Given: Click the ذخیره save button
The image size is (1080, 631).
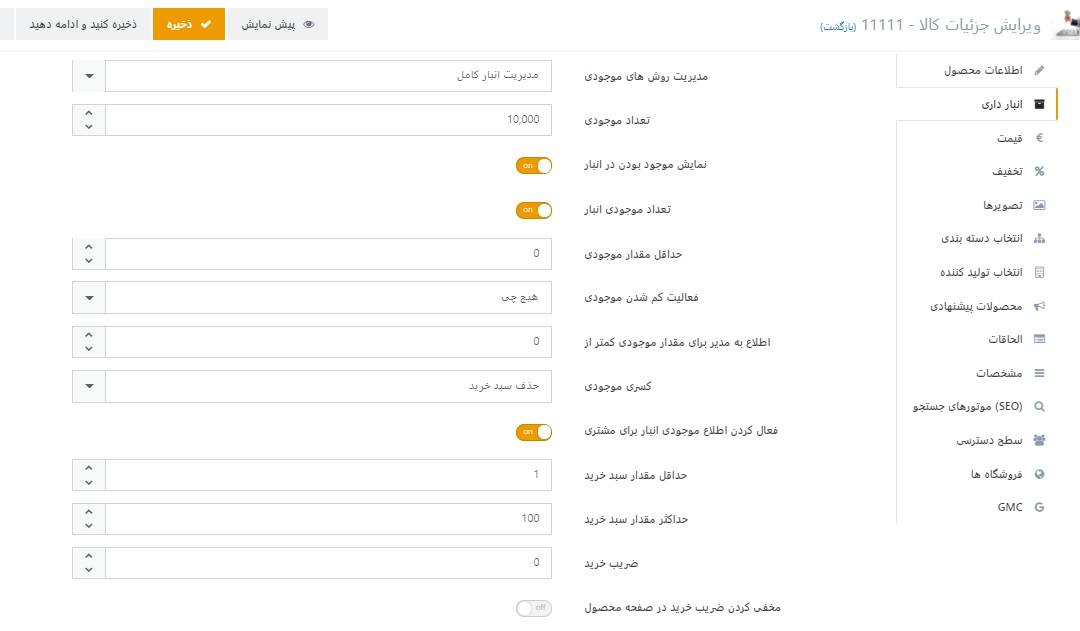Looking at the screenshot, I should click(x=189, y=24).
